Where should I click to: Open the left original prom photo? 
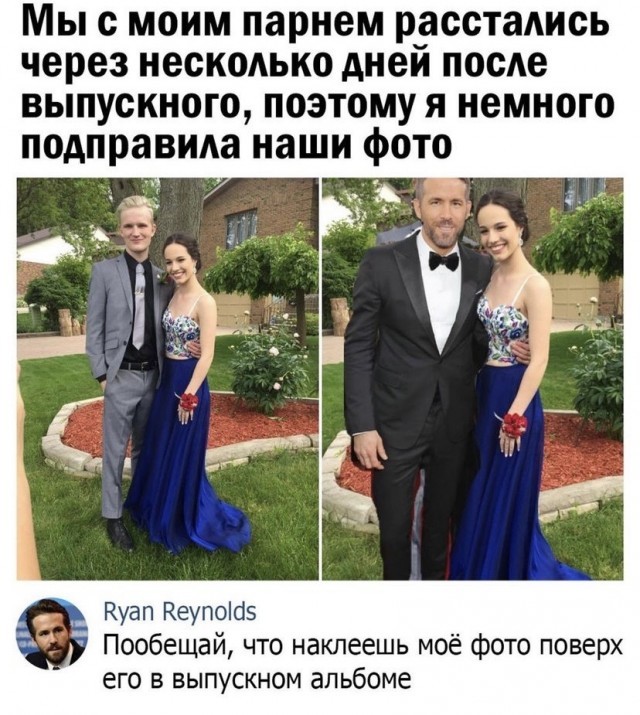pyautogui.click(x=167, y=379)
